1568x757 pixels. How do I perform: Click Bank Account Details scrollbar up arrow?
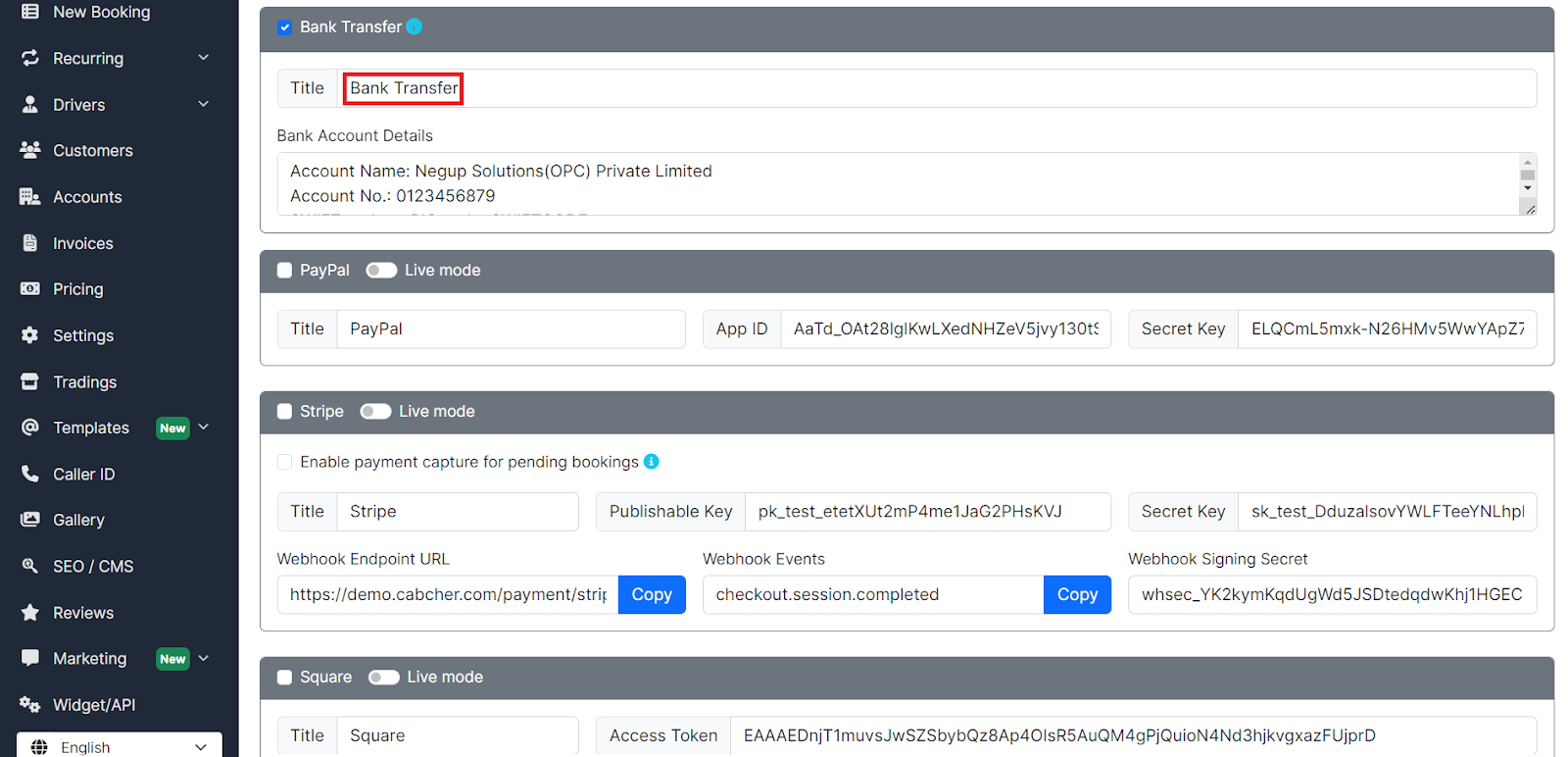(1527, 161)
